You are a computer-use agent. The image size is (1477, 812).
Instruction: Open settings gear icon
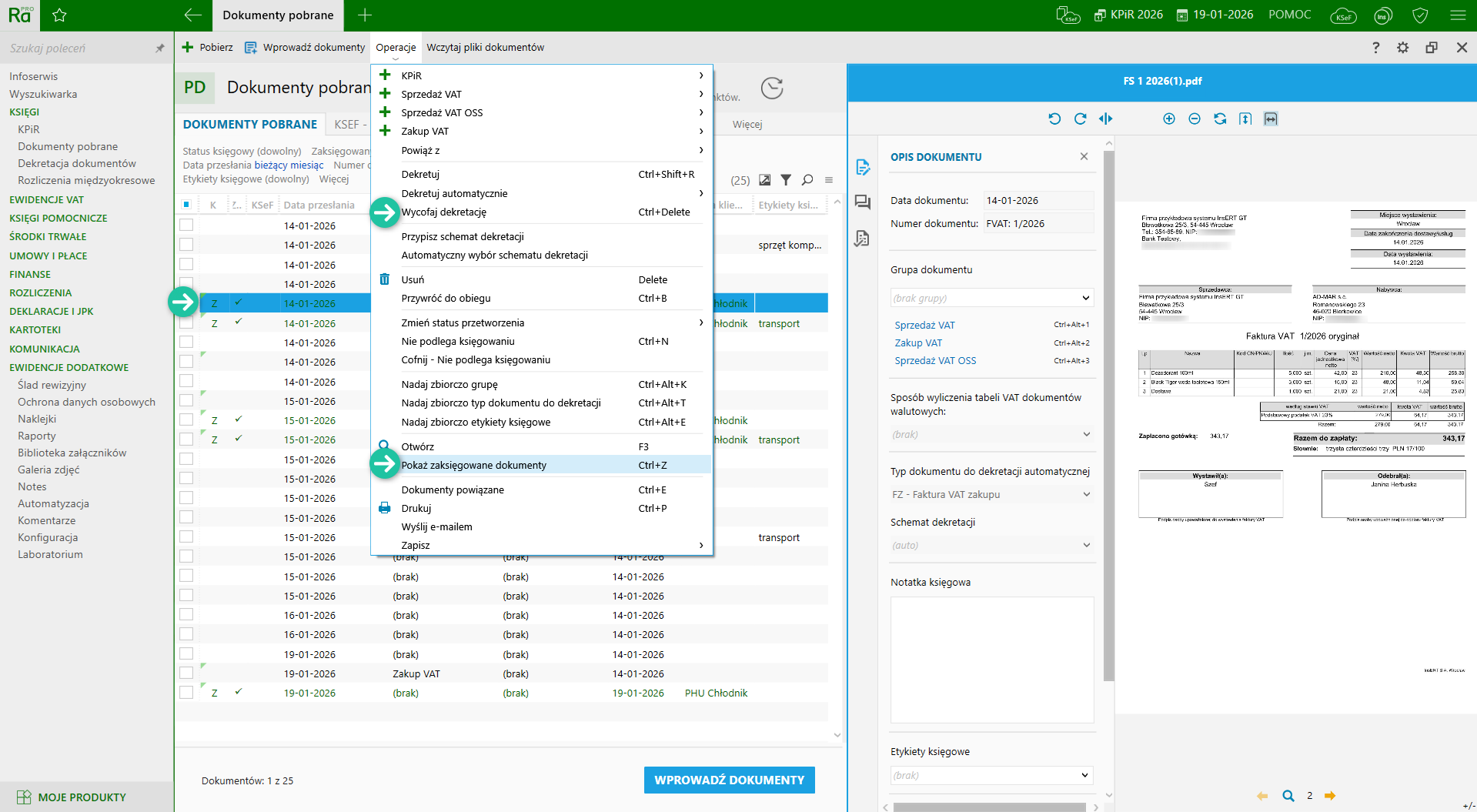[1402, 48]
